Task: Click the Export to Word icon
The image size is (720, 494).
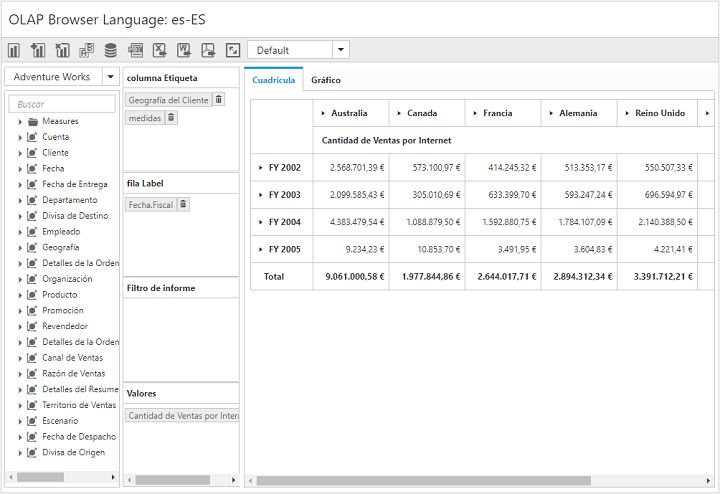Action: (x=184, y=50)
